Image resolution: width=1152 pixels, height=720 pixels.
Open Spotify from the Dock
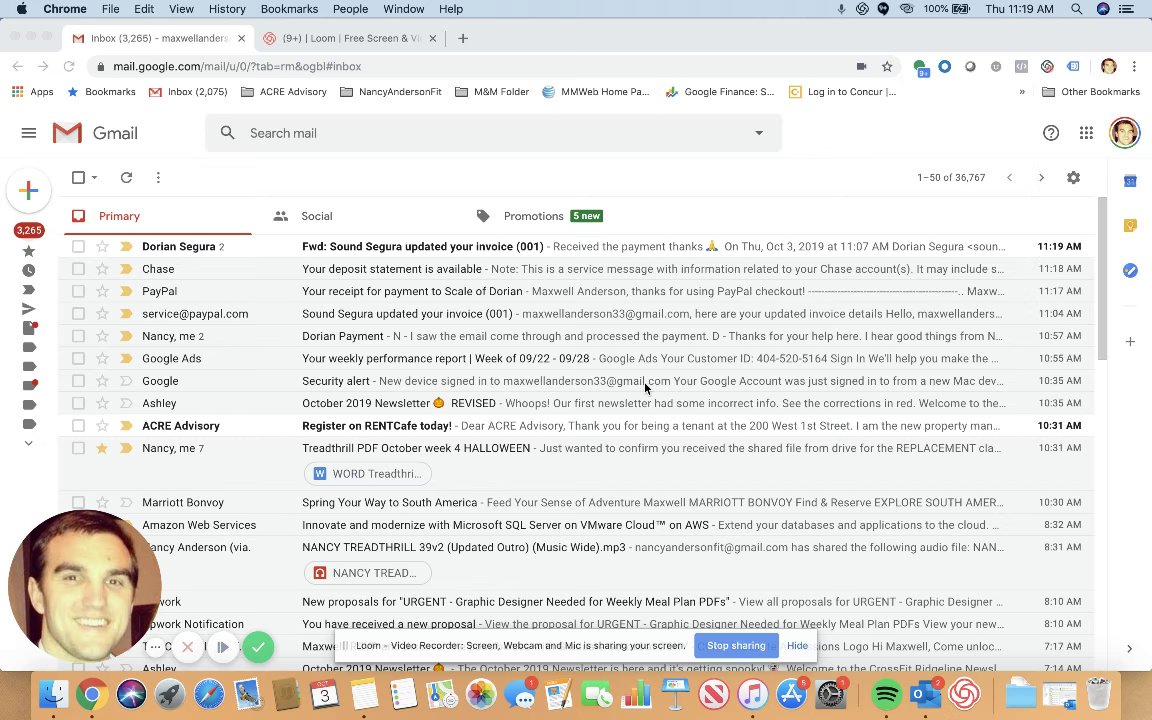(x=886, y=694)
